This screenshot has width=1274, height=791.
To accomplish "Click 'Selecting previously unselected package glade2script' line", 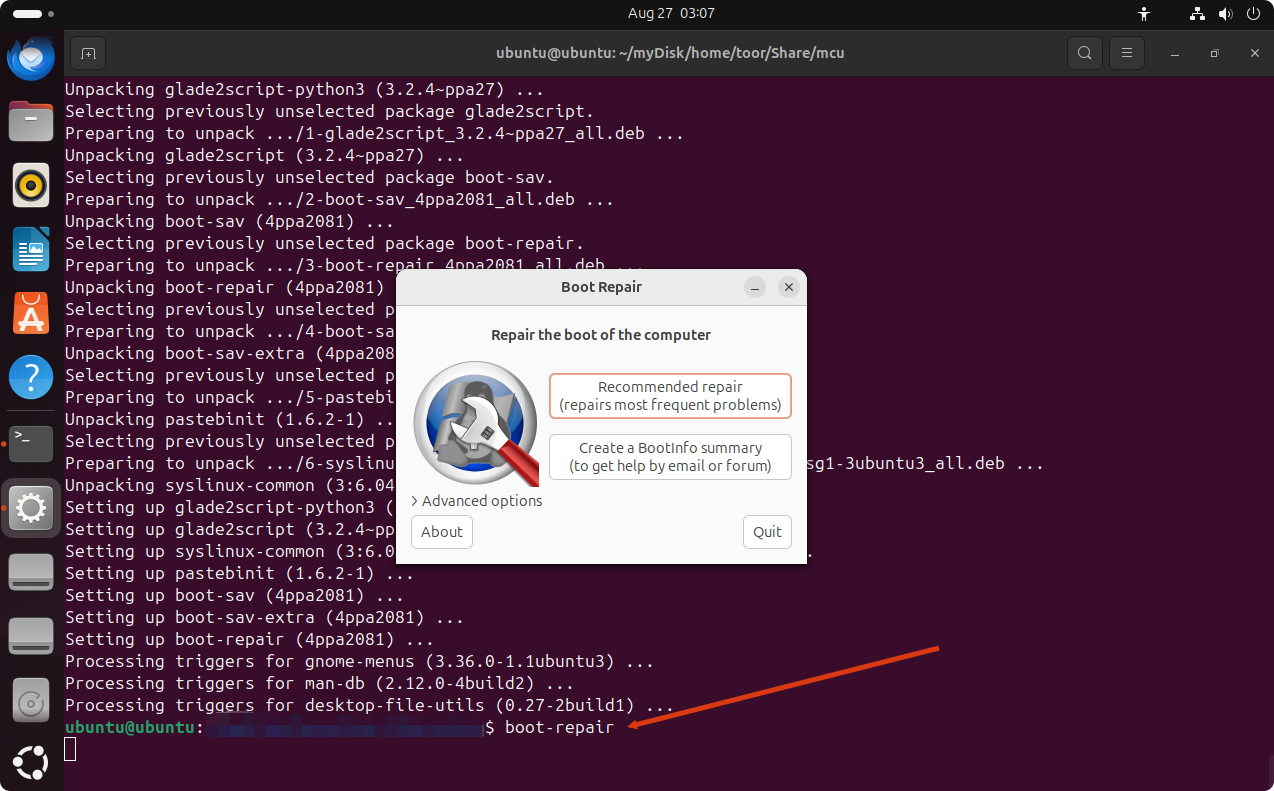I will pos(330,111).
